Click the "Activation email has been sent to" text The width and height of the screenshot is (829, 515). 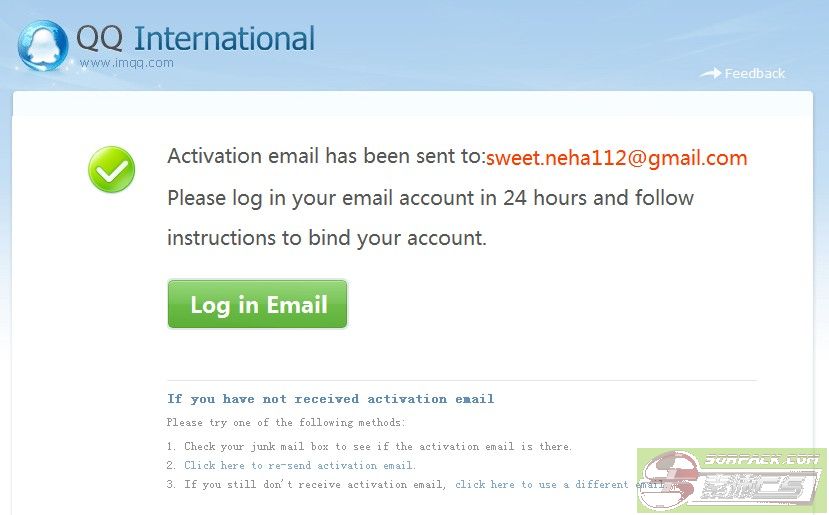[325, 157]
